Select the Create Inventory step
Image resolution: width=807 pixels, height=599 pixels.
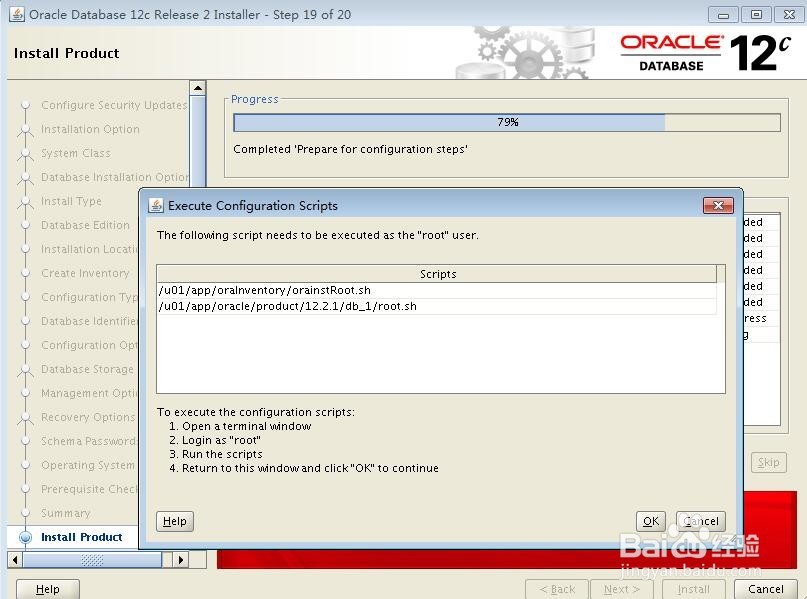[85, 273]
